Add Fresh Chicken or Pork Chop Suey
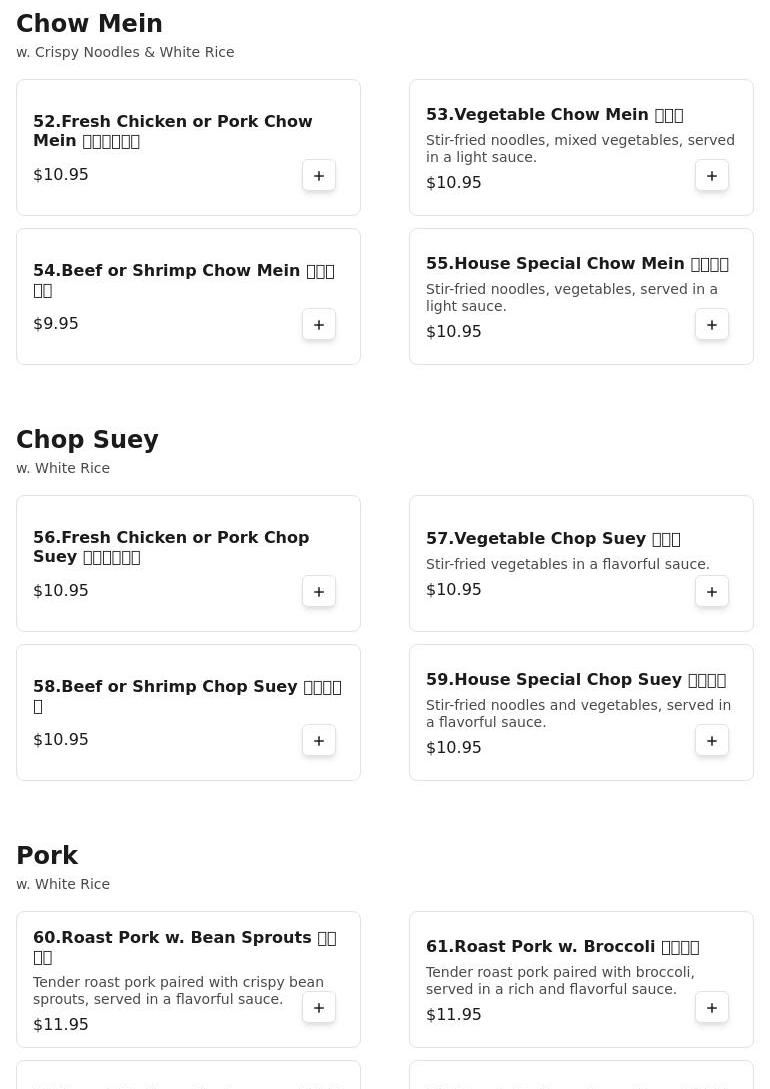 click(319, 592)
